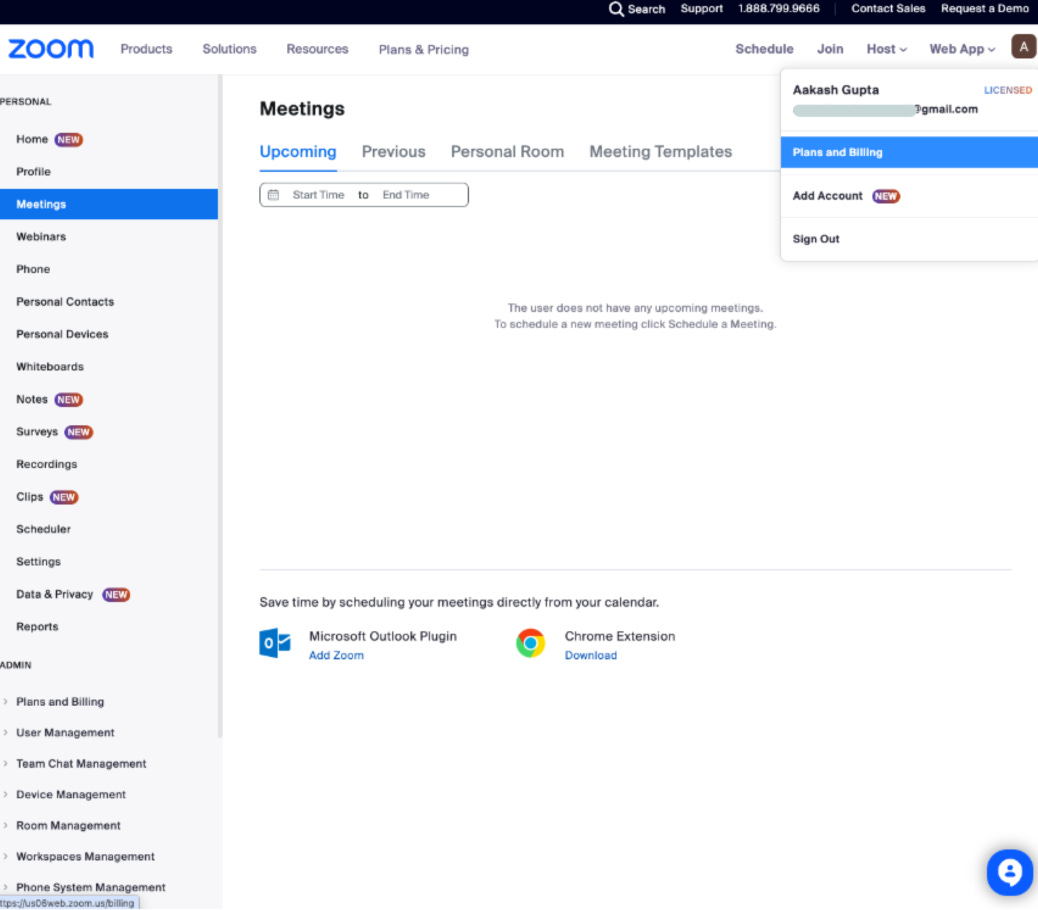Screen dimensions: 1038x910
Task: Switch to the Upcoming tab
Action: [298, 152]
